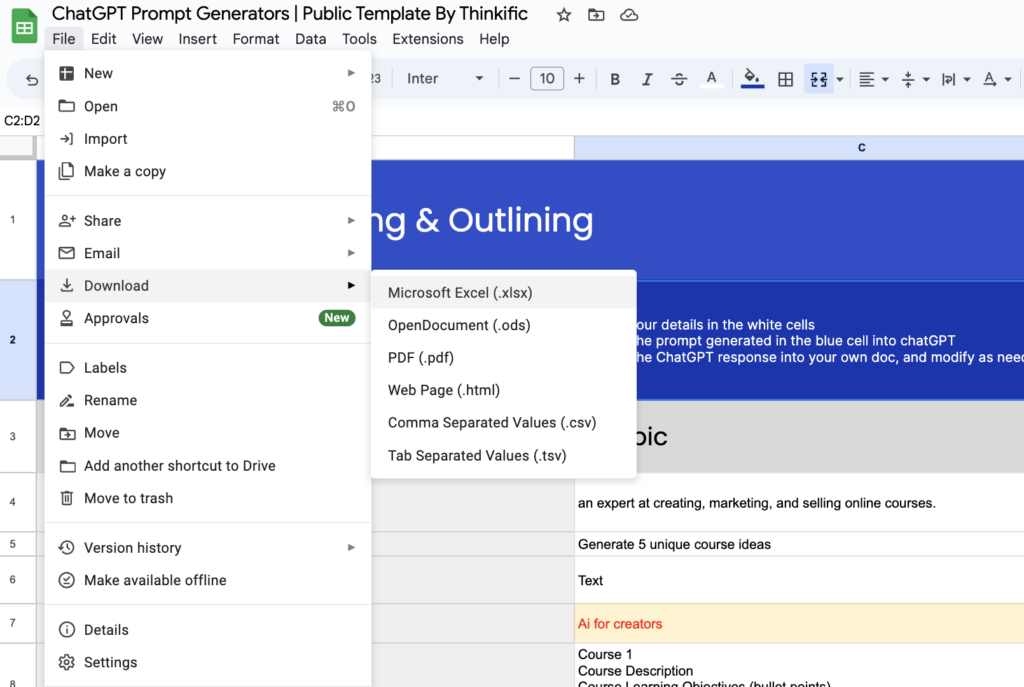
Task: Open the fill color picker
Action: (752, 79)
